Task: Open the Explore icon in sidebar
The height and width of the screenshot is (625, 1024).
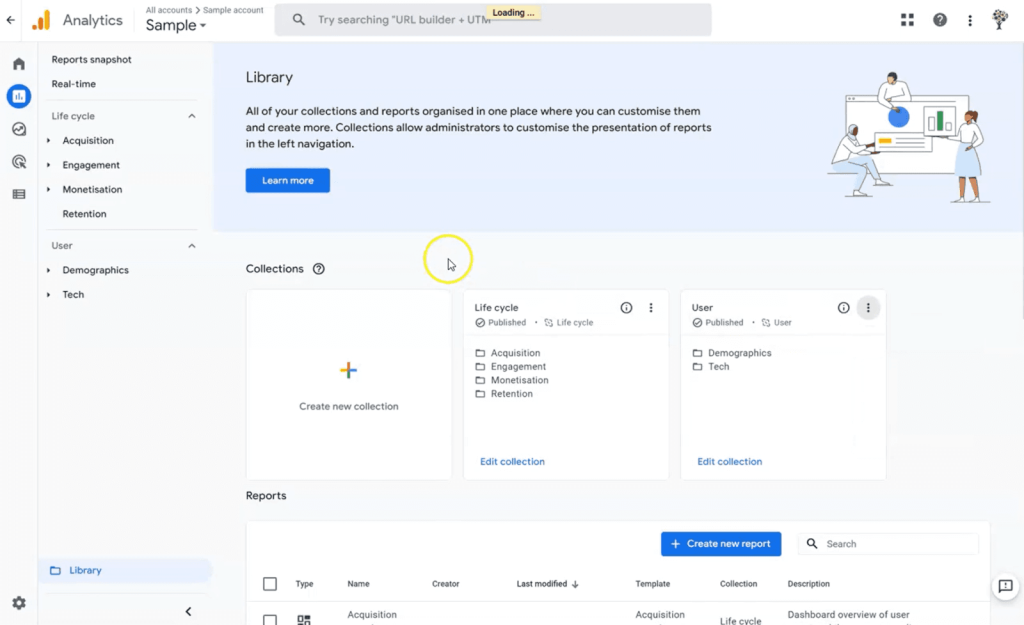Action: click(x=19, y=129)
